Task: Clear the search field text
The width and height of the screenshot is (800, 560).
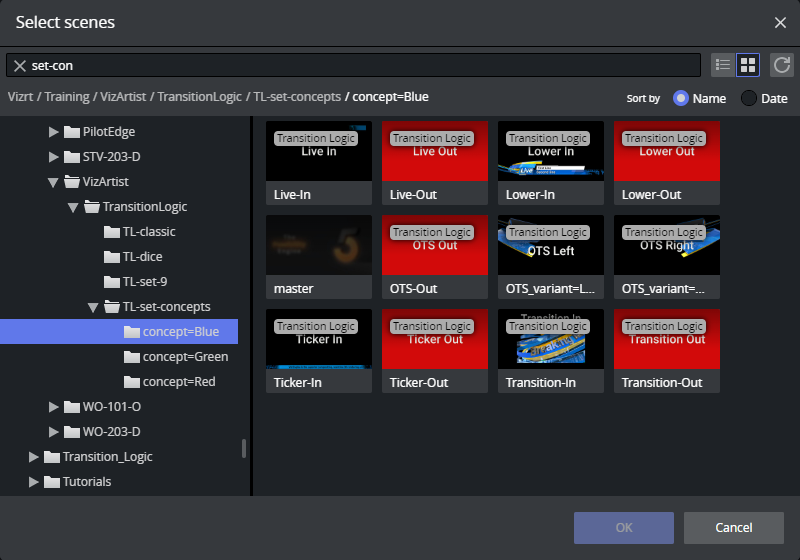Action: point(19,65)
